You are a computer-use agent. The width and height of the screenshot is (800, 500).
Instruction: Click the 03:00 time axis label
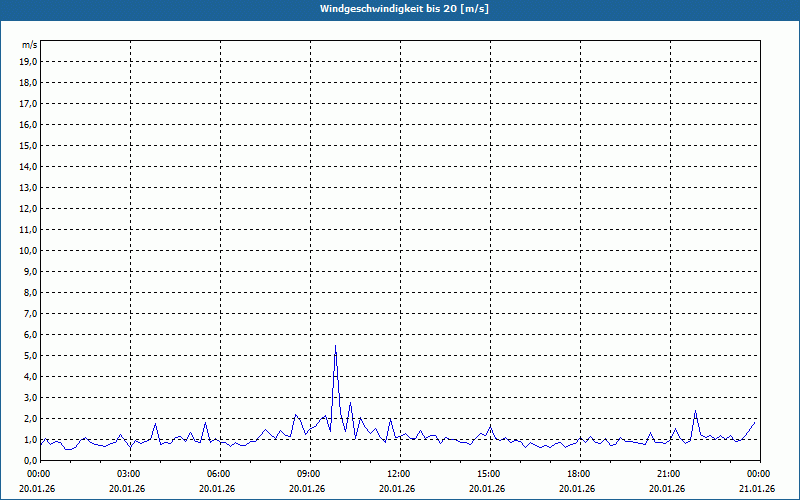tap(129, 473)
